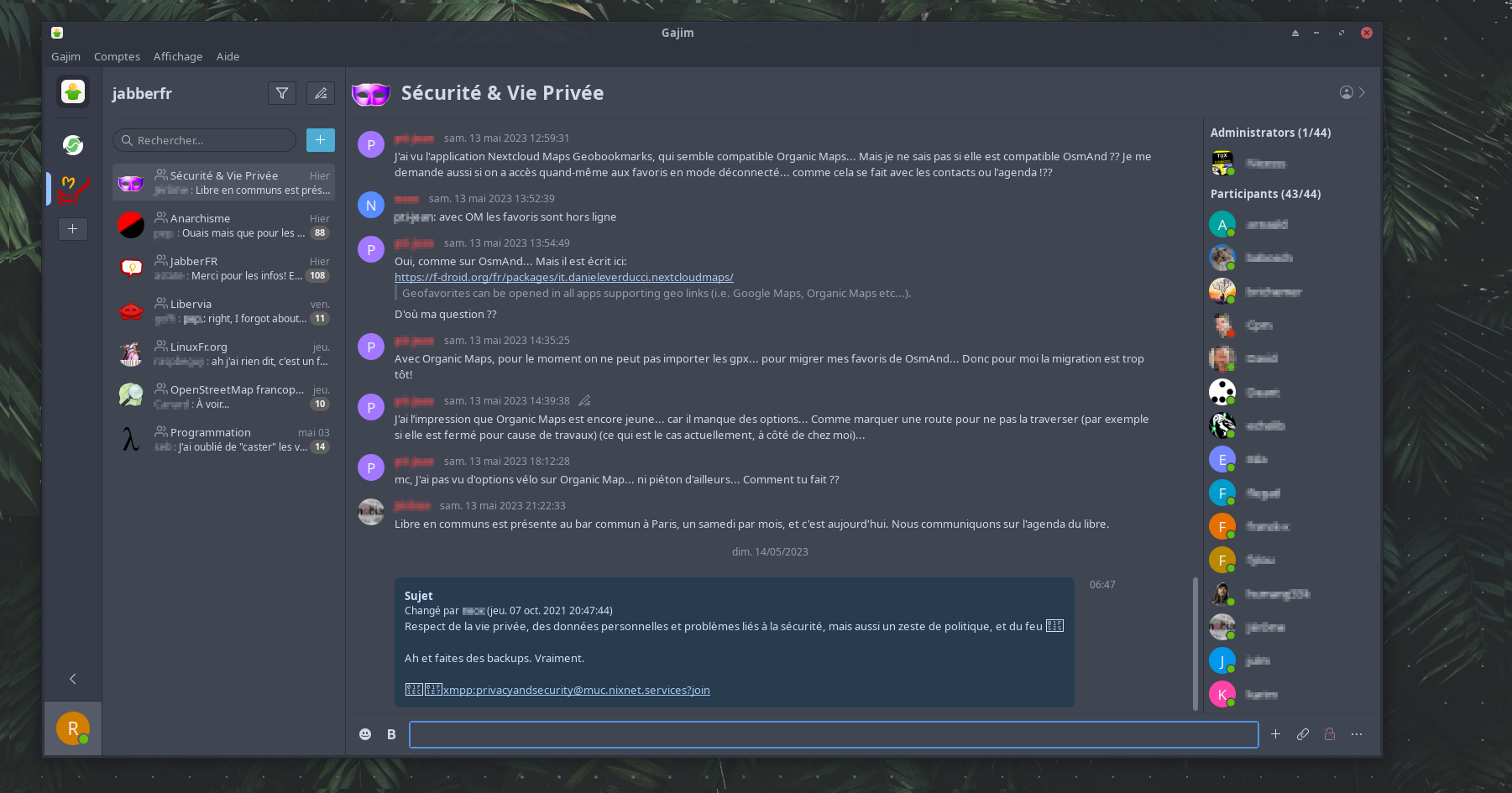Collapse the chat list with left chevron

73,679
